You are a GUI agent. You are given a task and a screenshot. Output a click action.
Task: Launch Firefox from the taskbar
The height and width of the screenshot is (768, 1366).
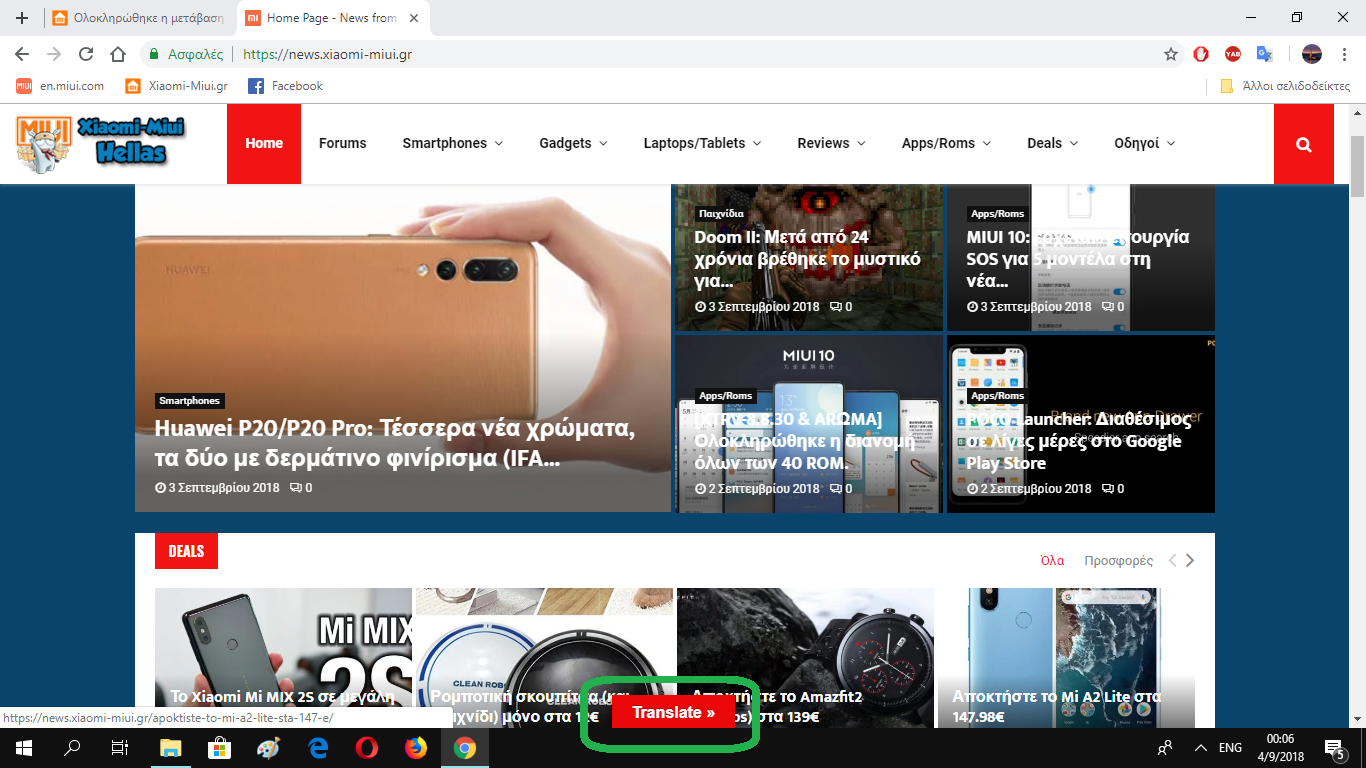[x=416, y=747]
